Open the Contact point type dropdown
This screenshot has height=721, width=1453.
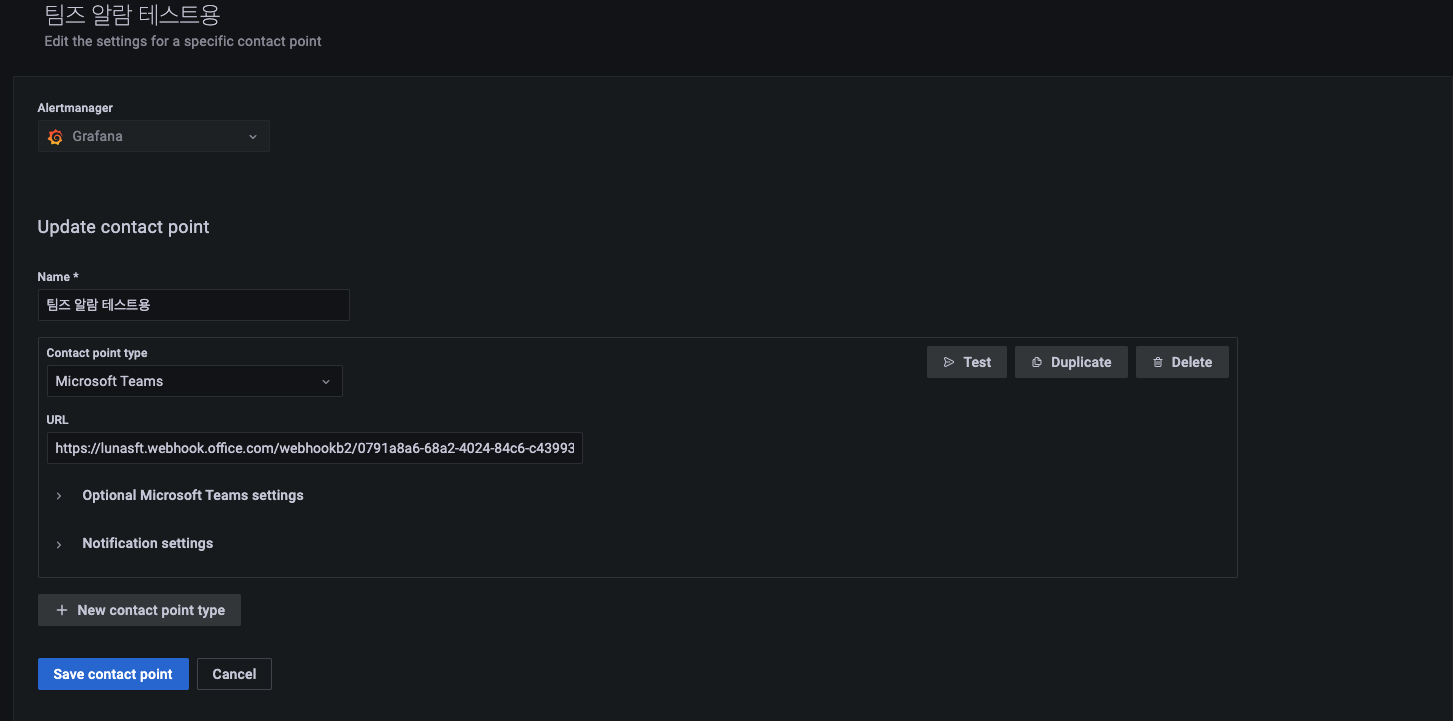(195, 381)
